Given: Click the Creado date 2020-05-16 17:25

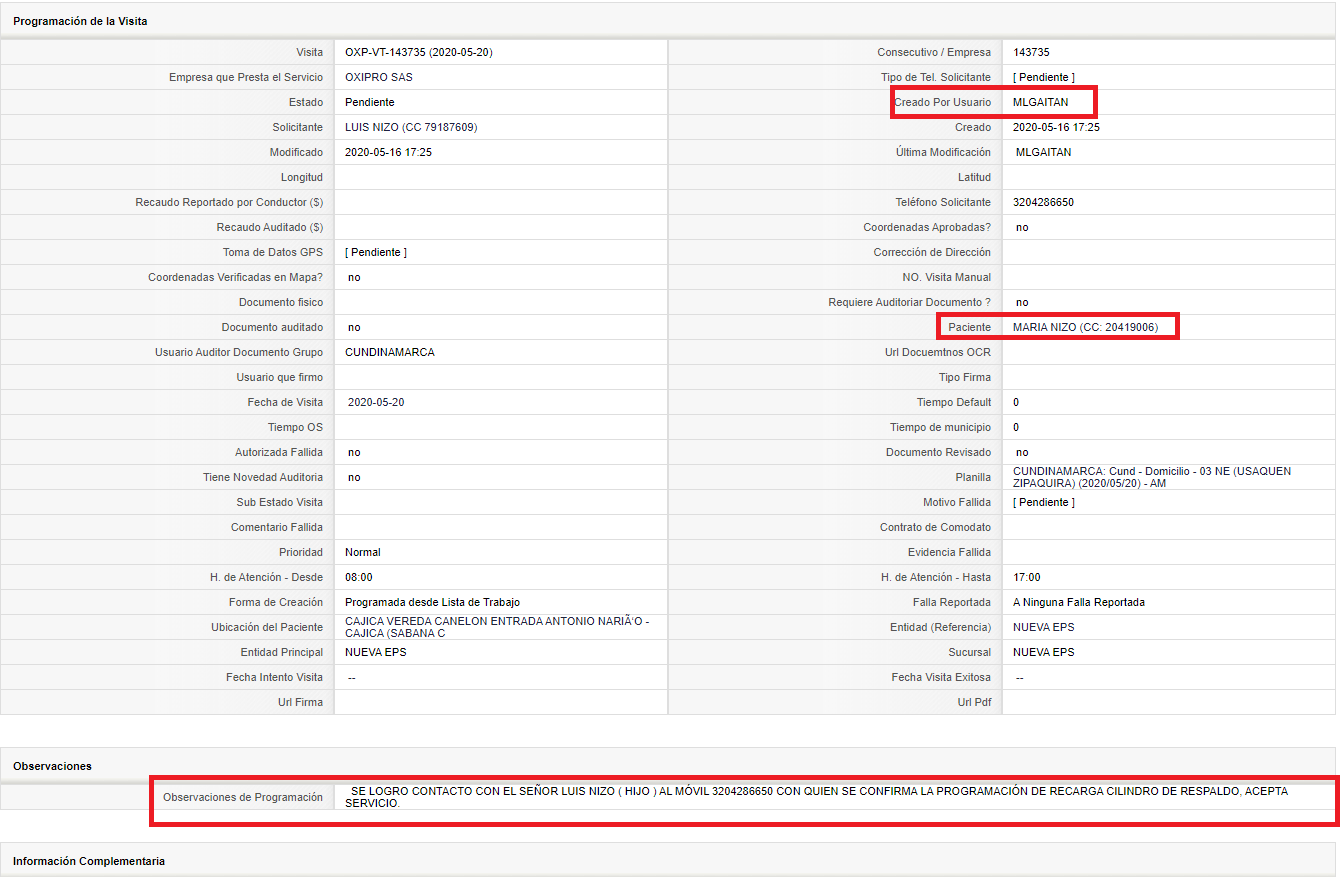Looking at the screenshot, I should [1056, 127].
